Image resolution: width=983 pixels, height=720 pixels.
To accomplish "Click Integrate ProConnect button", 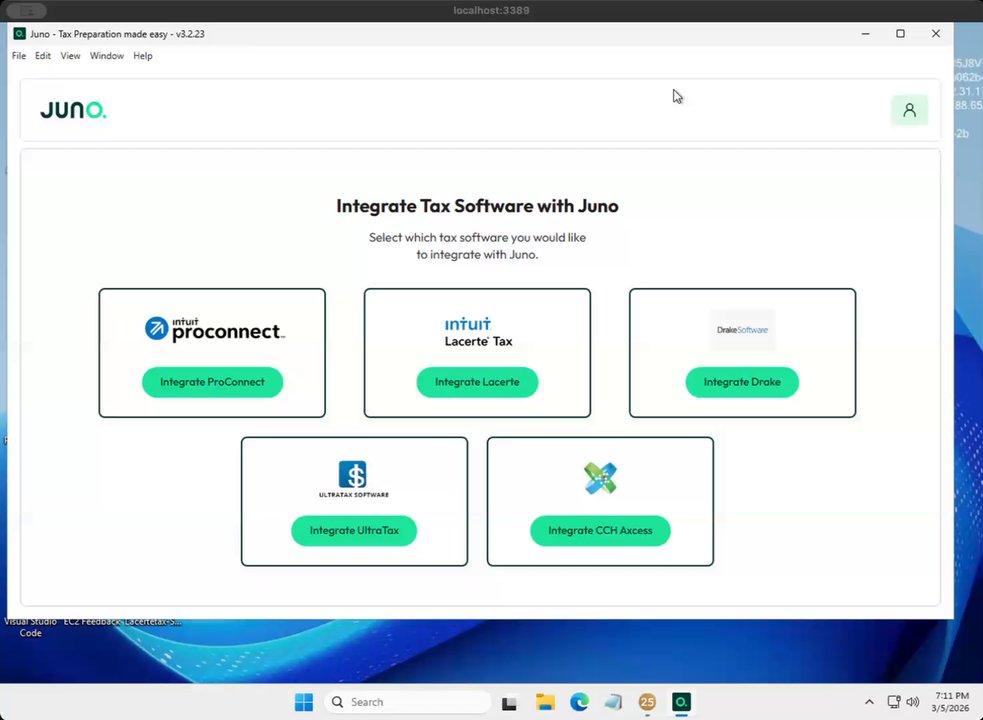I will click(213, 382).
